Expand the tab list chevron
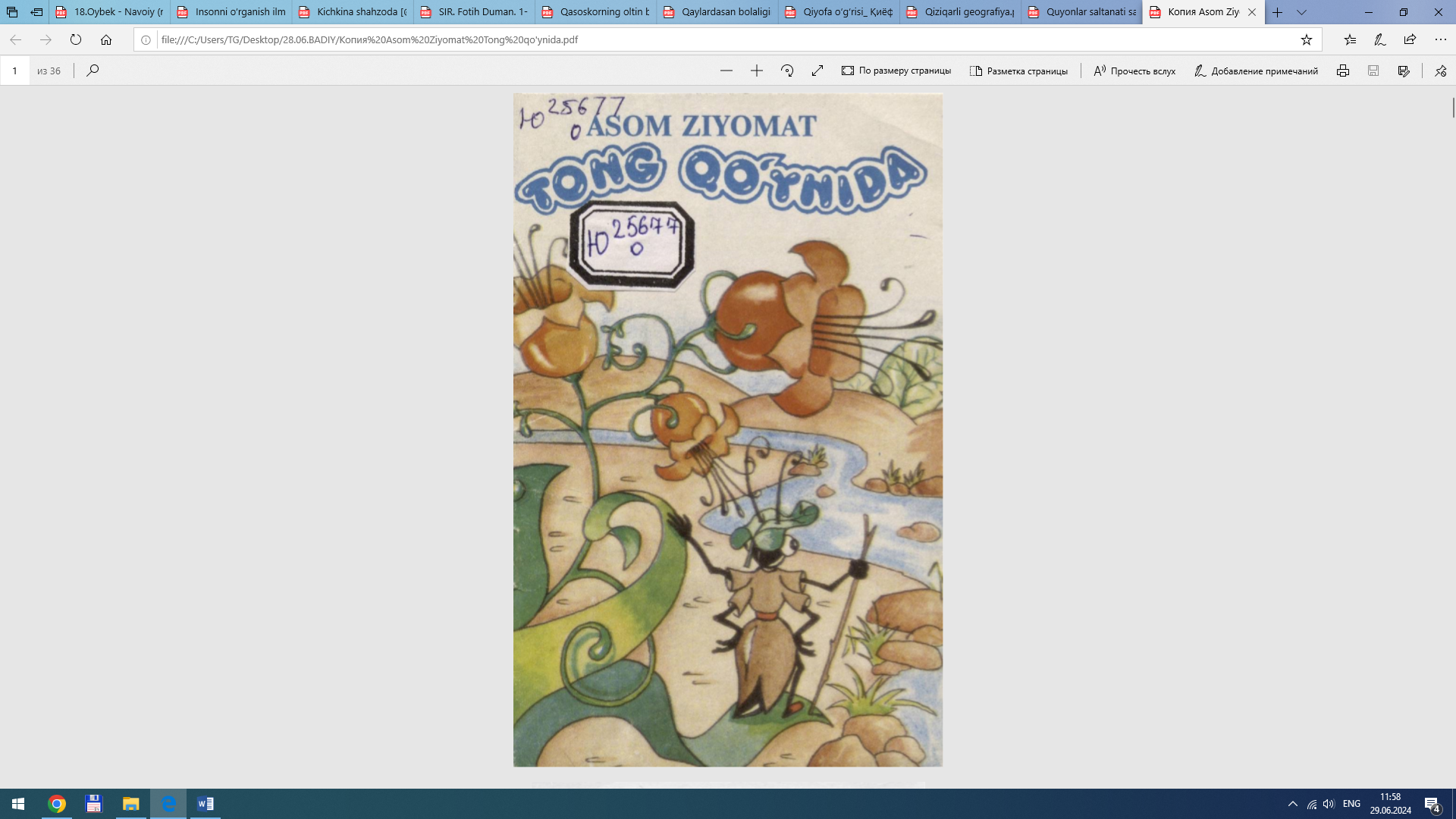The image size is (1456, 819). (1301, 12)
